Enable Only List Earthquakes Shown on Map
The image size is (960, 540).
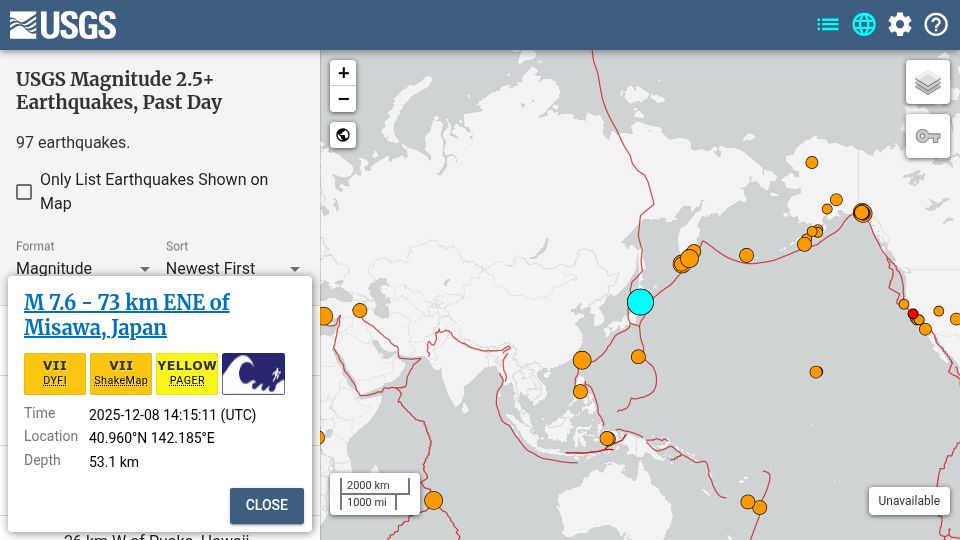pyautogui.click(x=24, y=192)
